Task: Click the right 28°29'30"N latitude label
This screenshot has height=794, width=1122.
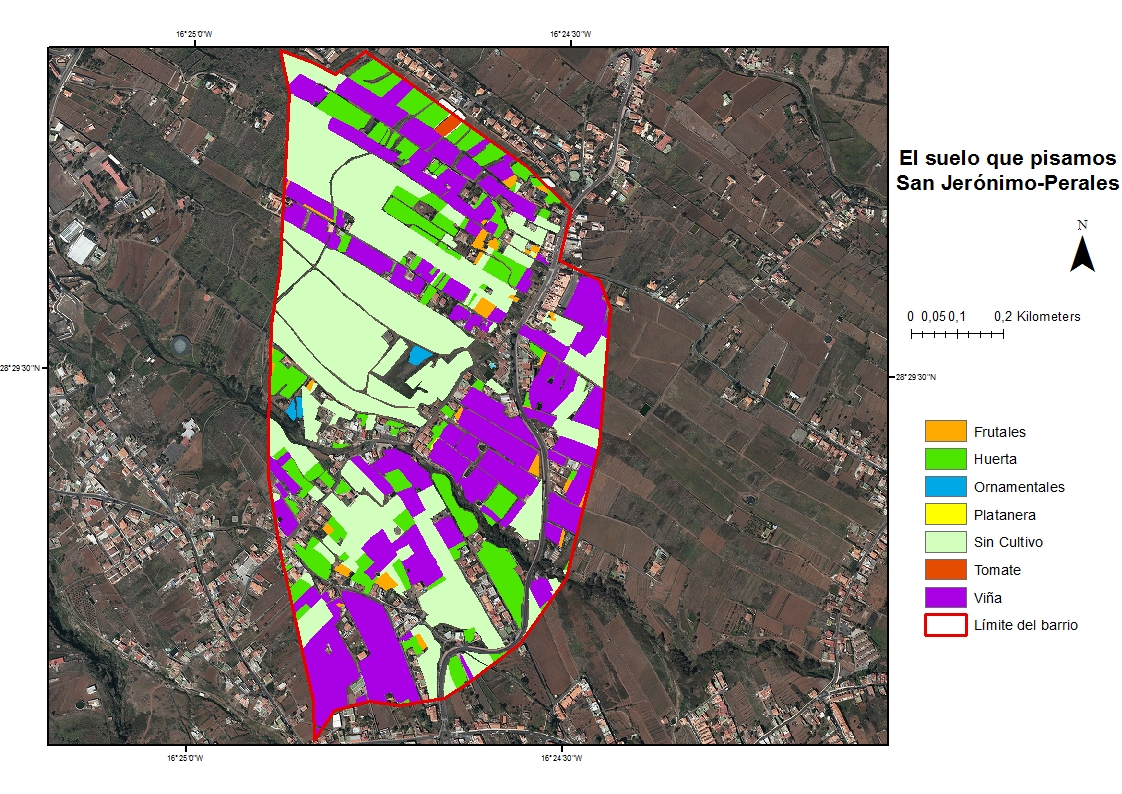Action: click(x=914, y=377)
